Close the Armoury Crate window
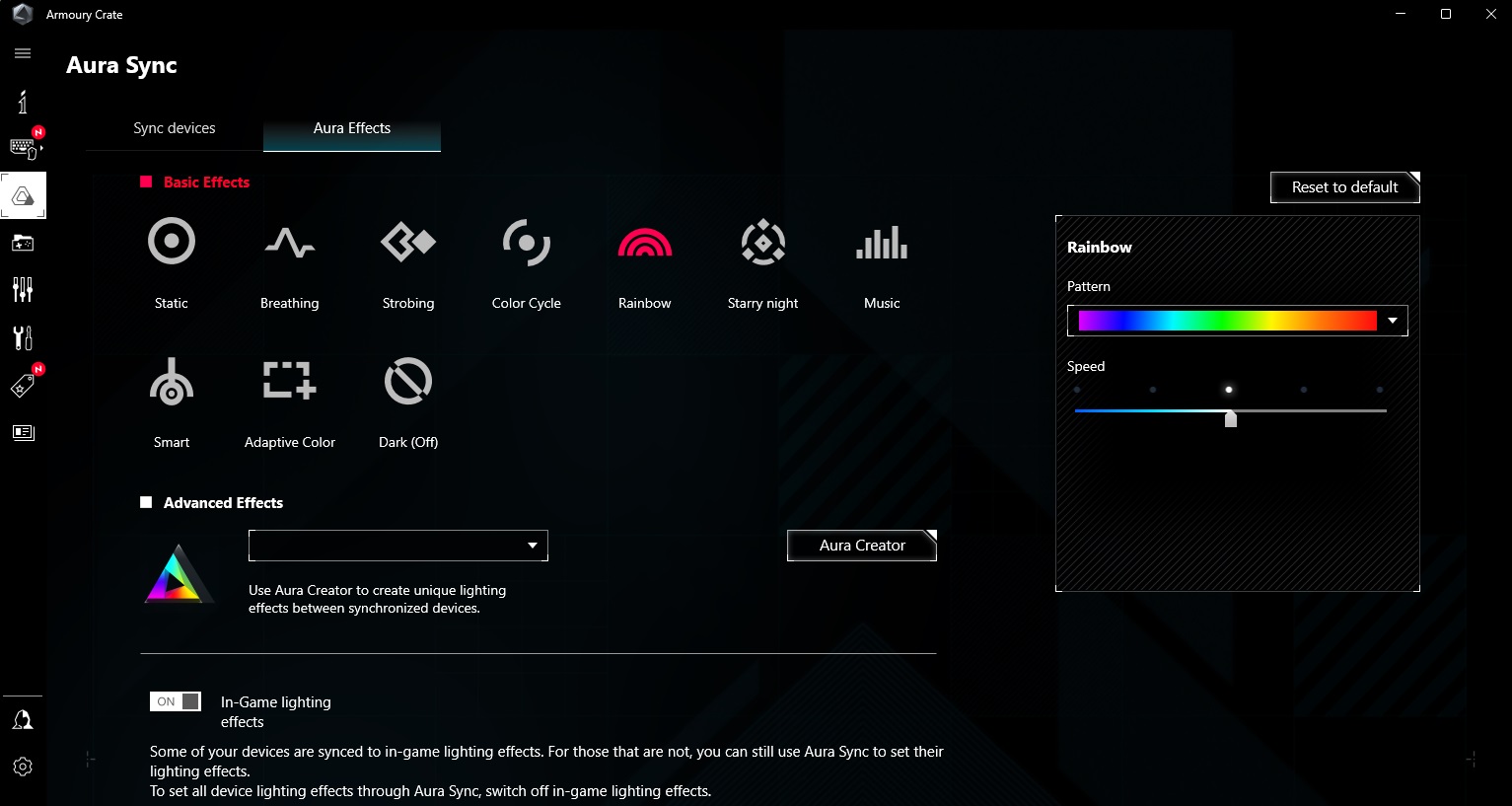Viewport: 1512px width, 806px height. coord(1491,14)
